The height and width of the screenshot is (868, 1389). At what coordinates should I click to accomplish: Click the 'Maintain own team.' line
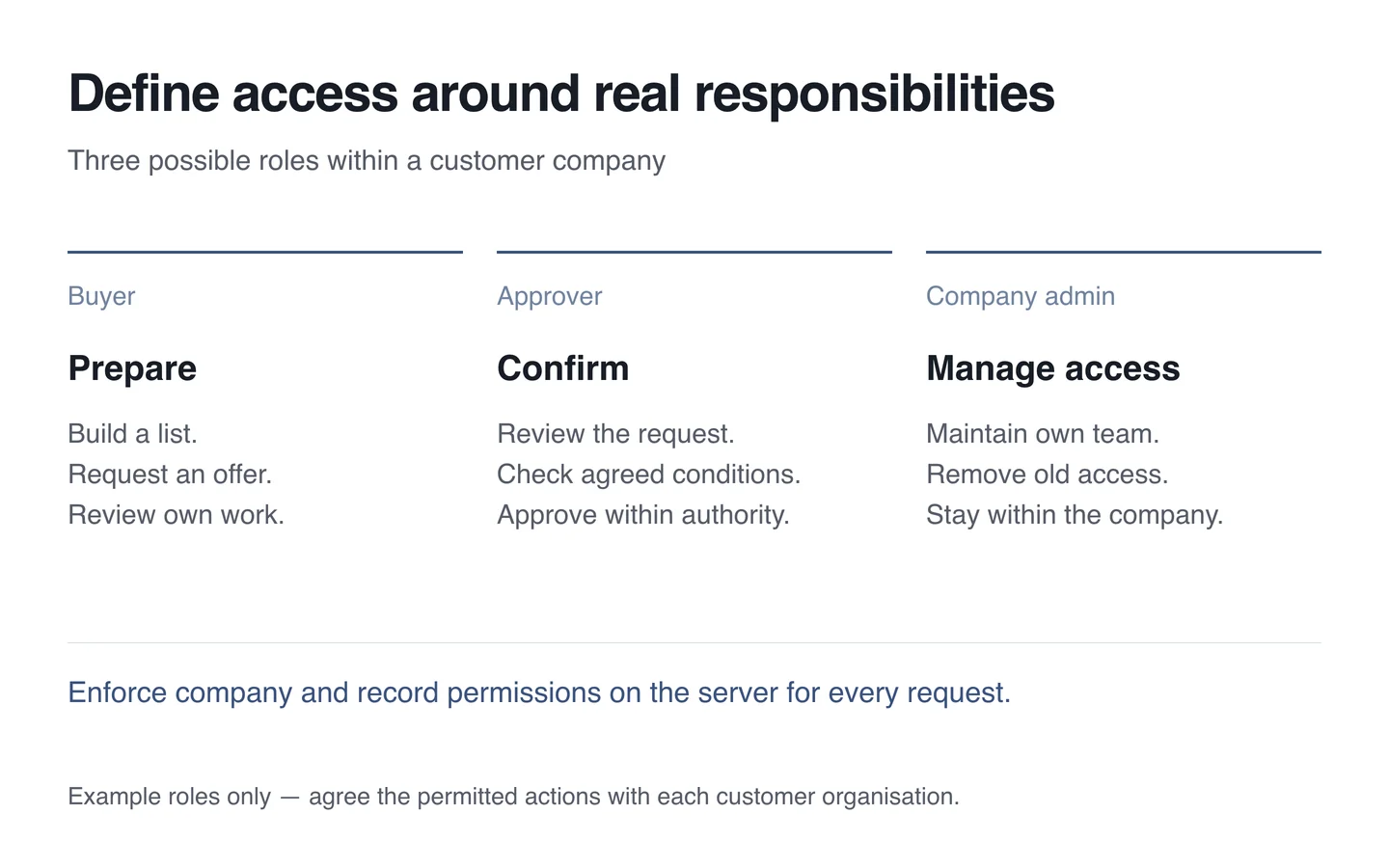coord(1043,434)
